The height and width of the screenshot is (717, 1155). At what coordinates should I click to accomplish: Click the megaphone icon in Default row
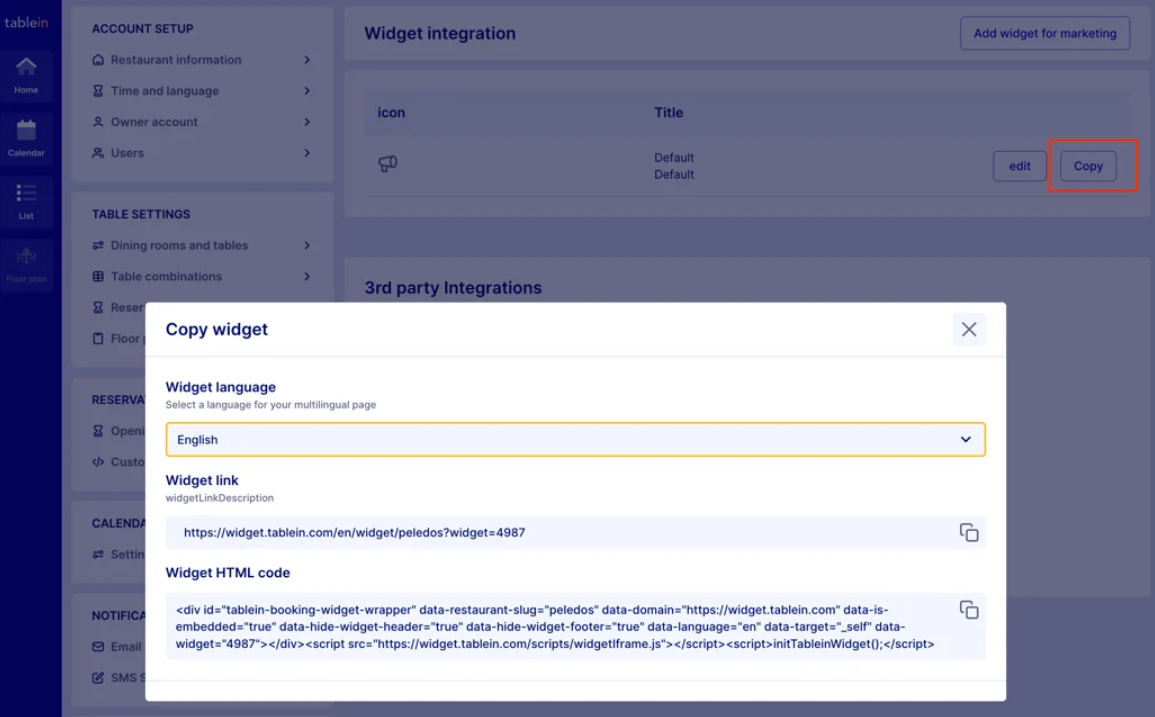pos(387,164)
